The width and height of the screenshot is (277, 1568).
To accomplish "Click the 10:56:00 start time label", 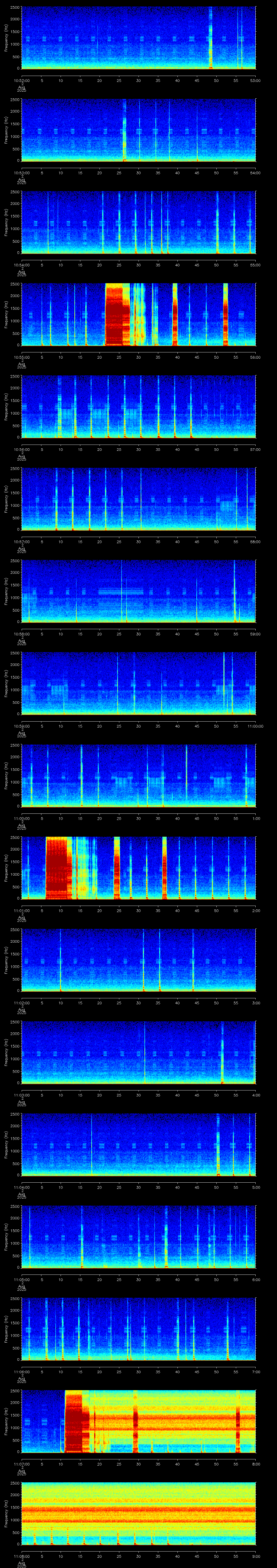I will point(22,449).
